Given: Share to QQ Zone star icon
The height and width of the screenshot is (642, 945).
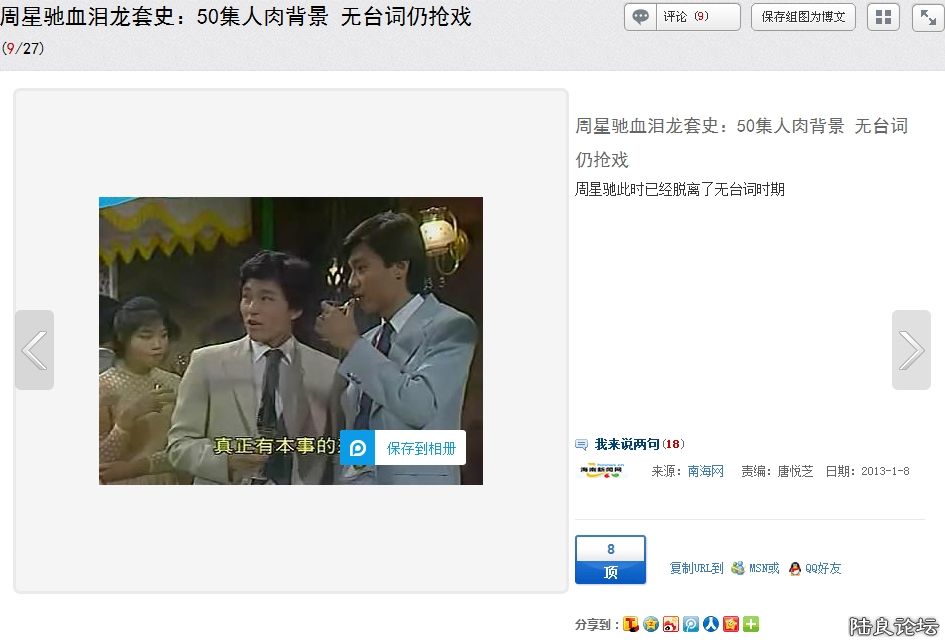Looking at the screenshot, I should (651, 624).
